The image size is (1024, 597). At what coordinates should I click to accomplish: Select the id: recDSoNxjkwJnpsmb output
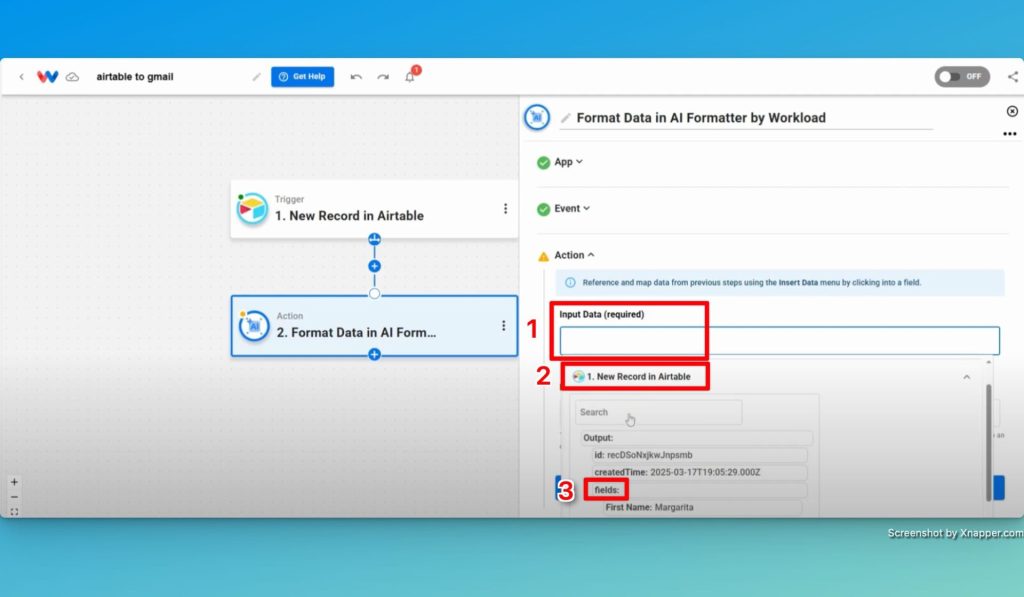(x=700, y=455)
